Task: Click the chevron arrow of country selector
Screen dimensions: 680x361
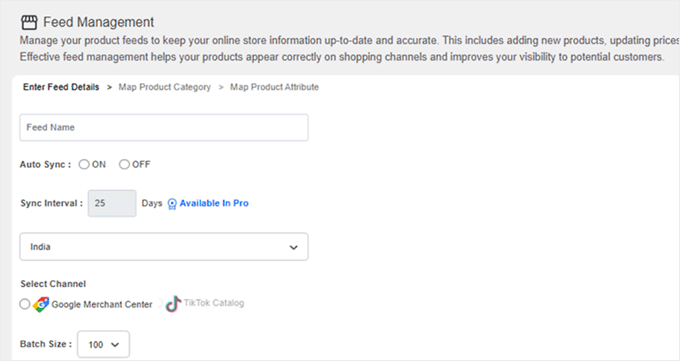Action: [x=294, y=247]
